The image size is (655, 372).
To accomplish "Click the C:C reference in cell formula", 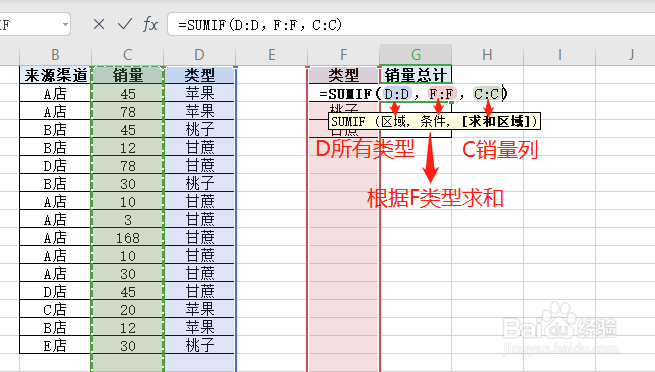I will pos(487,94).
